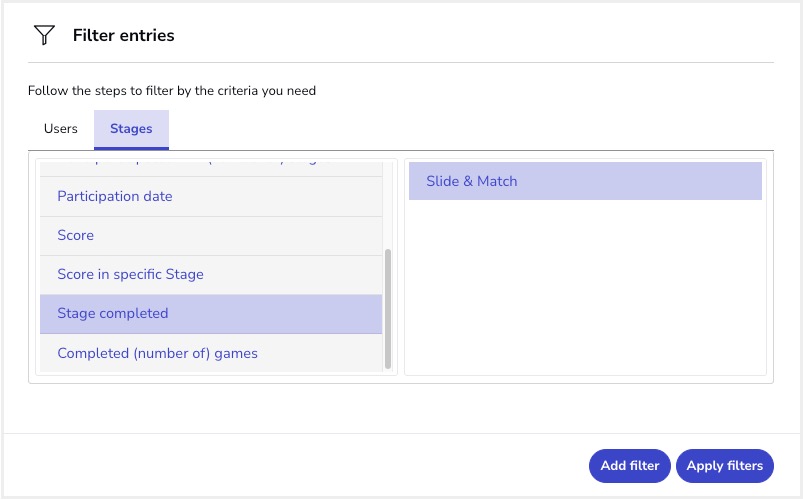Click blank space right of Stages tab
The width and height of the screenshot is (803, 500).
470,130
